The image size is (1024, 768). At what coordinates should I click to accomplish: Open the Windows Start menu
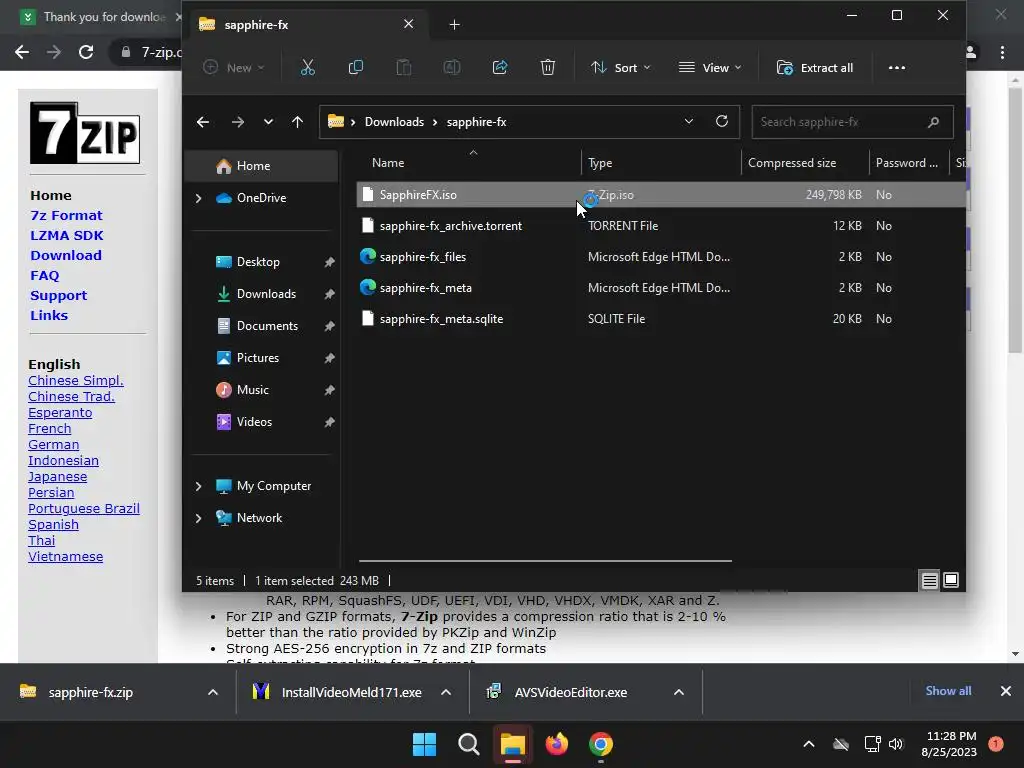424,744
